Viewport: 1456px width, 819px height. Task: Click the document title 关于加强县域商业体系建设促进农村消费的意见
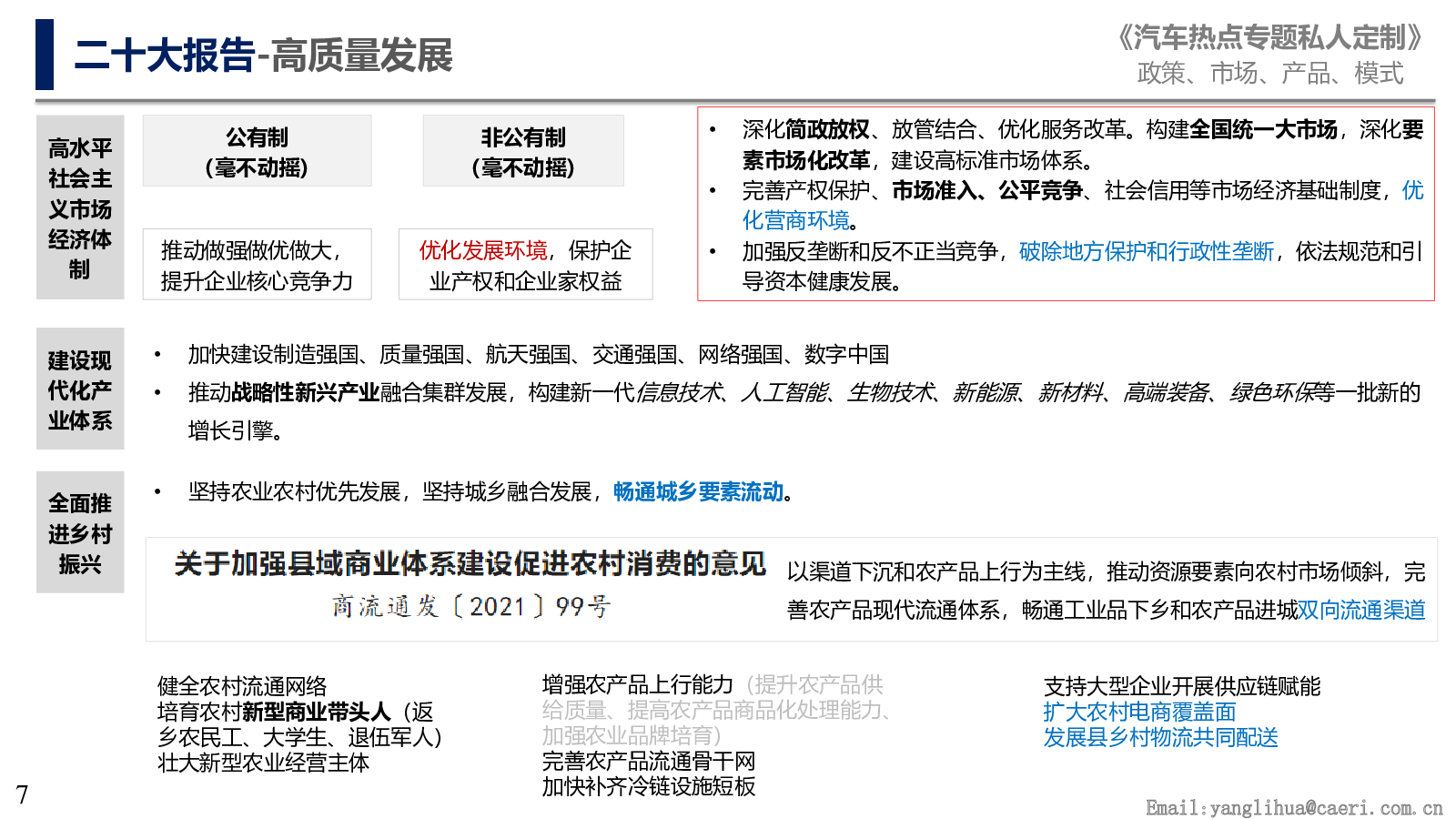click(470, 564)
